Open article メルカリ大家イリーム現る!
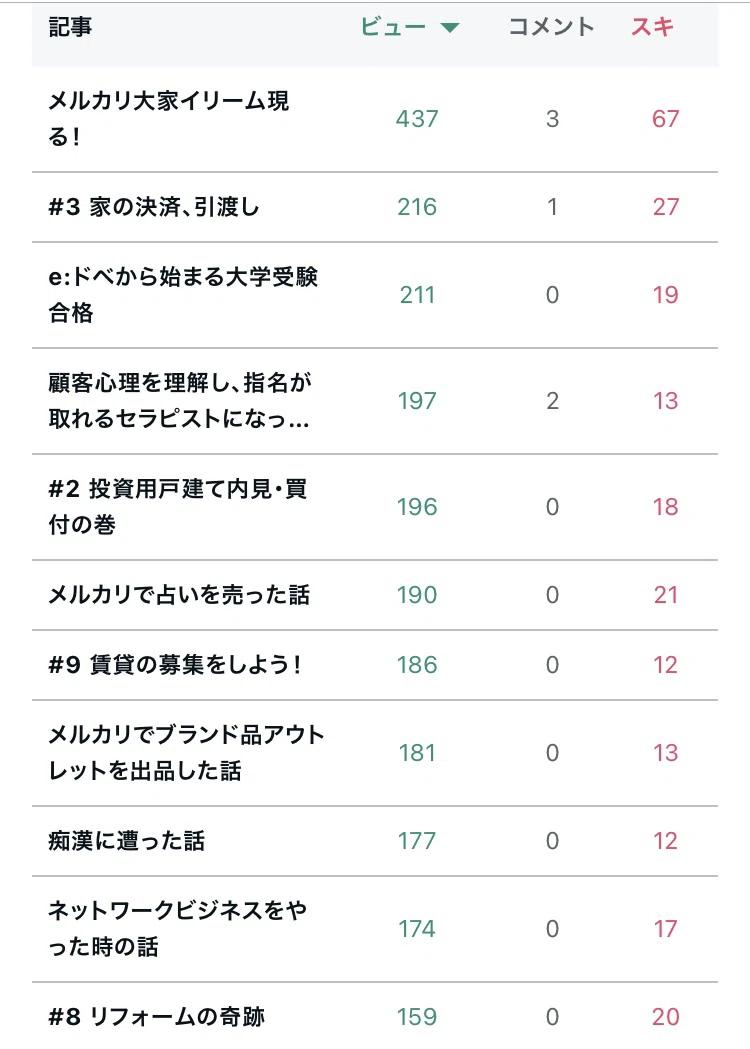 pyautogui.click(x=169, y=118)
